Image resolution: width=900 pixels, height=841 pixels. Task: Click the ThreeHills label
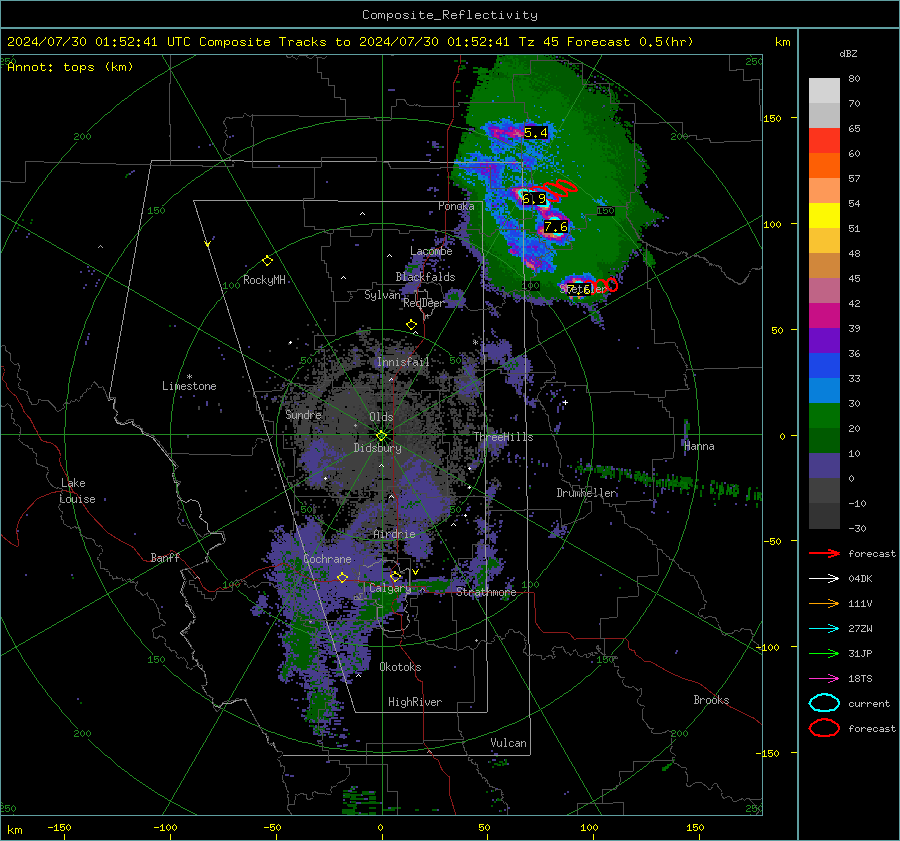tap(503, 437)
